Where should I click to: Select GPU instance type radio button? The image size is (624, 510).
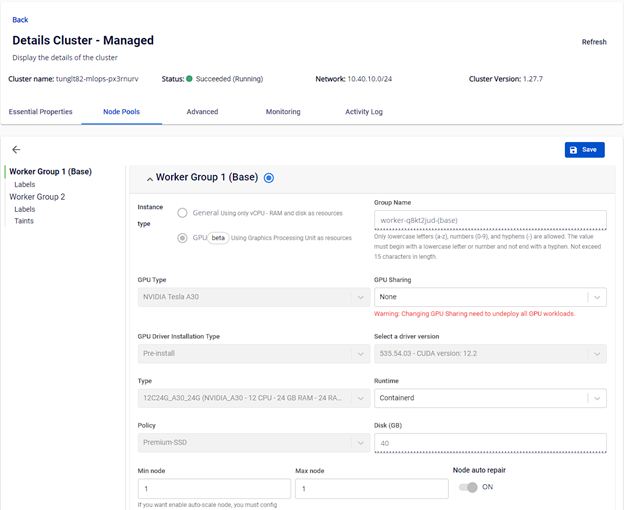pos(182,238)
